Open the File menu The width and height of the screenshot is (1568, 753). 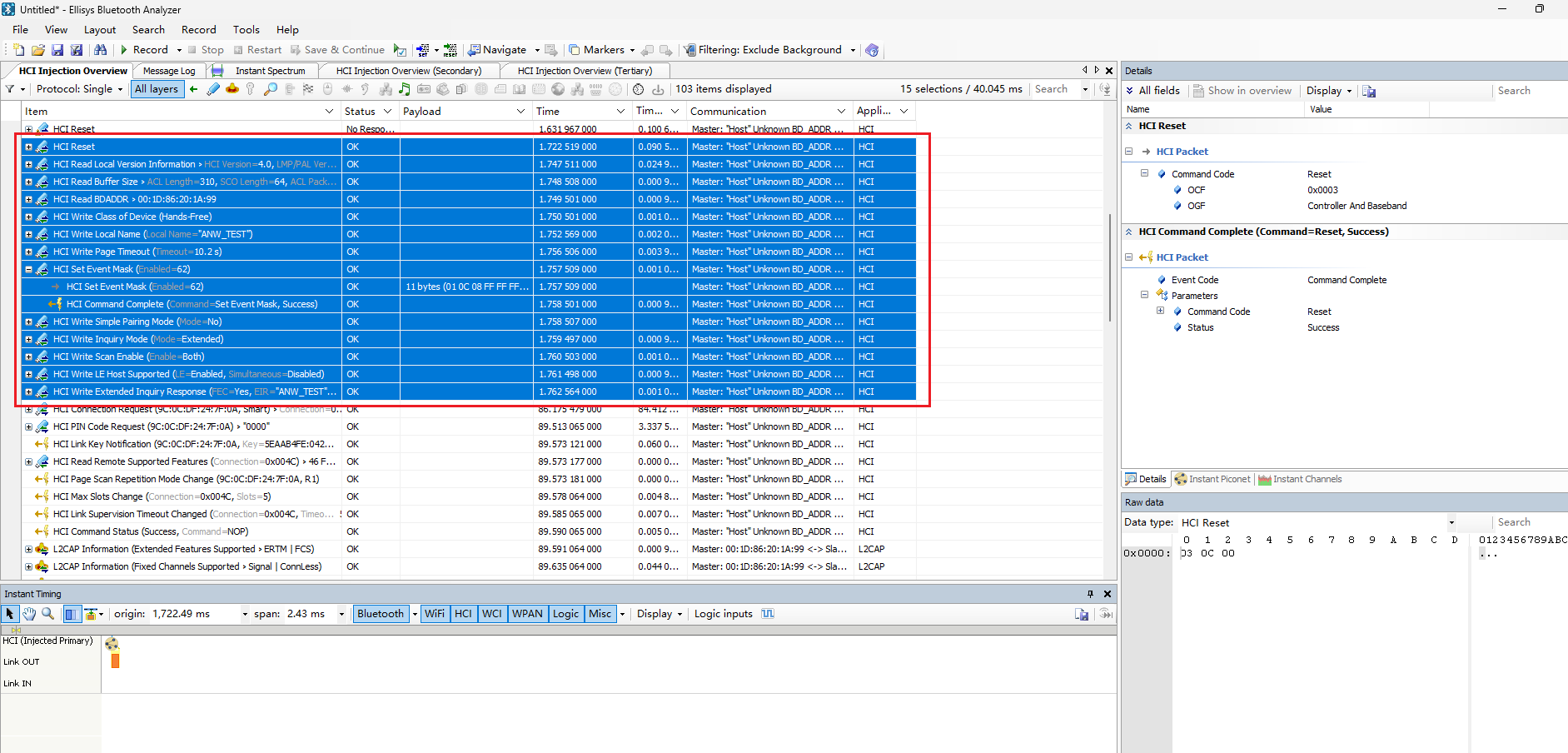[x=21, y=29]
